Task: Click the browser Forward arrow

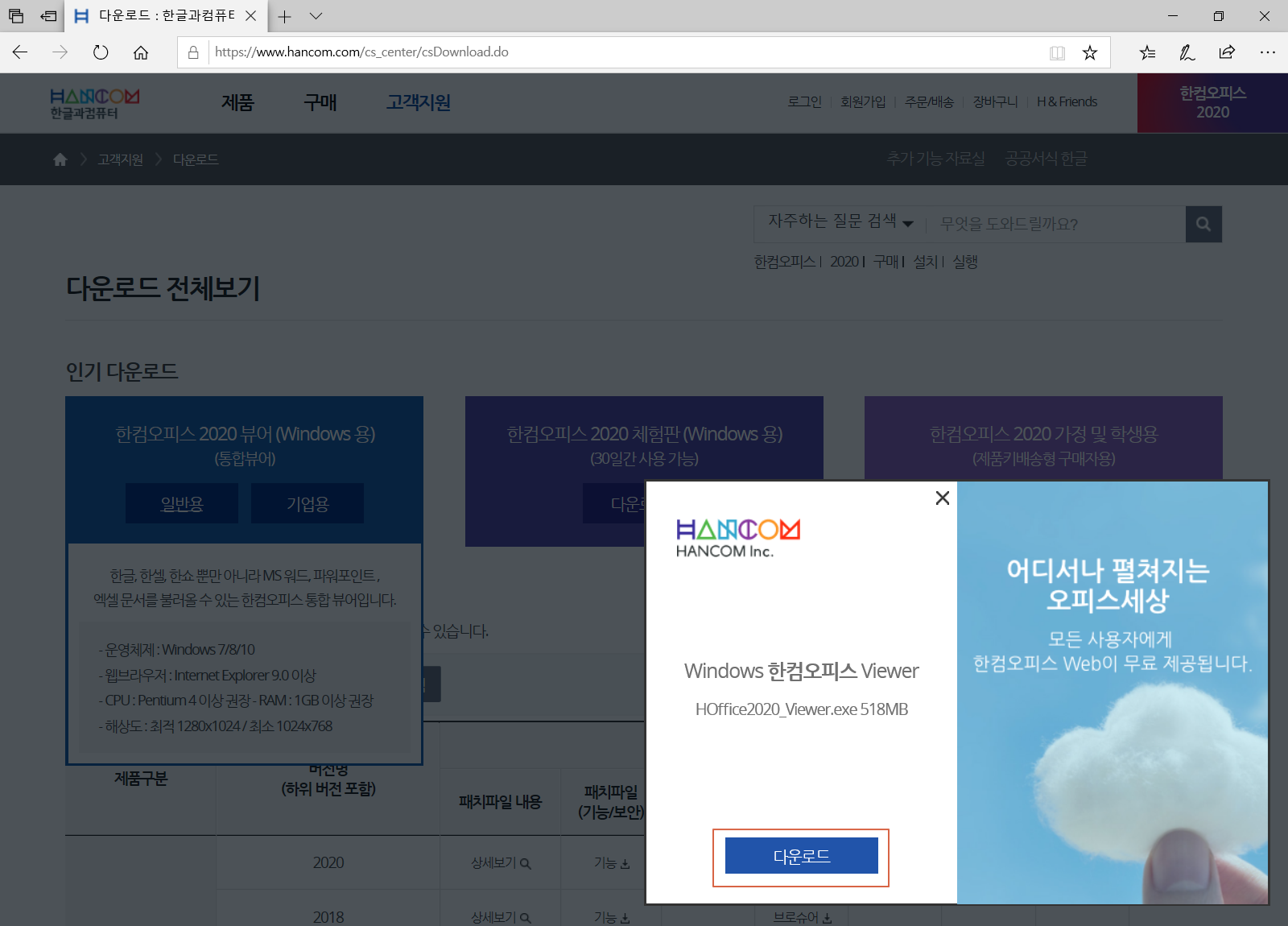Action: coord(60,52)
